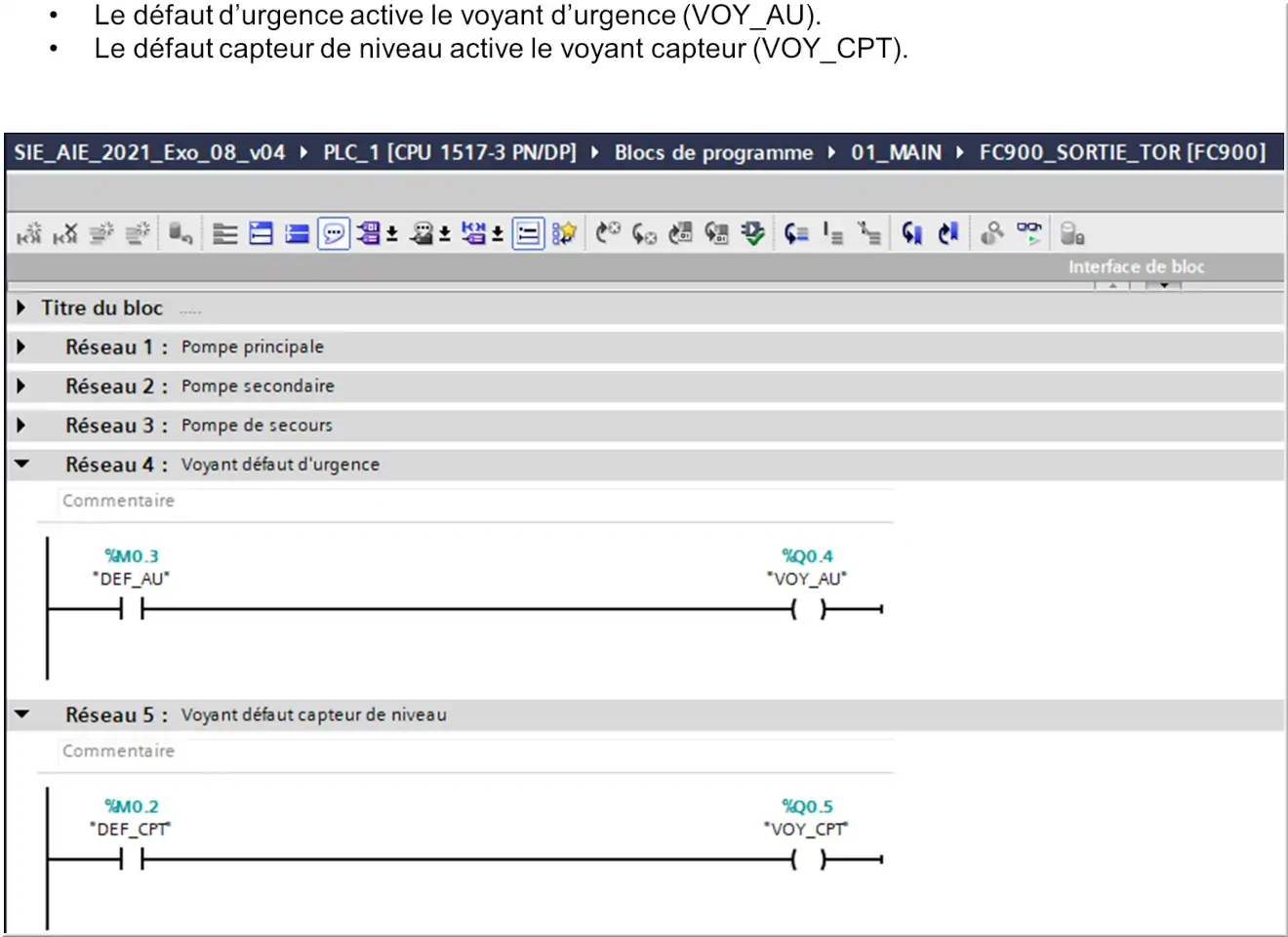The height and width of the screenshot is (937, 1288).
Task: Click the vertical bar with lines icon
Action: point(832,233)
